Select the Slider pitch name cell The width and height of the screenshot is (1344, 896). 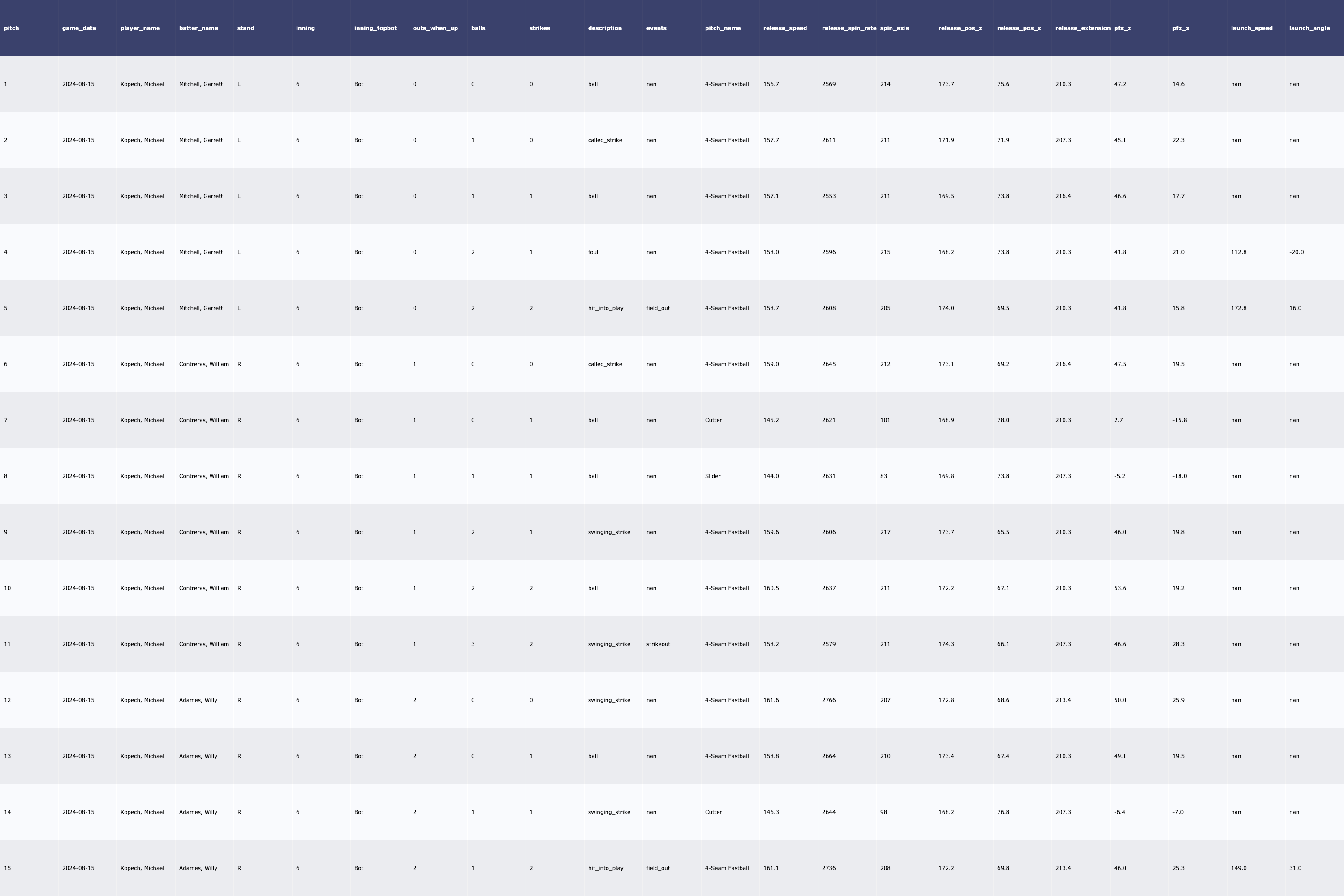coord(713,476)
